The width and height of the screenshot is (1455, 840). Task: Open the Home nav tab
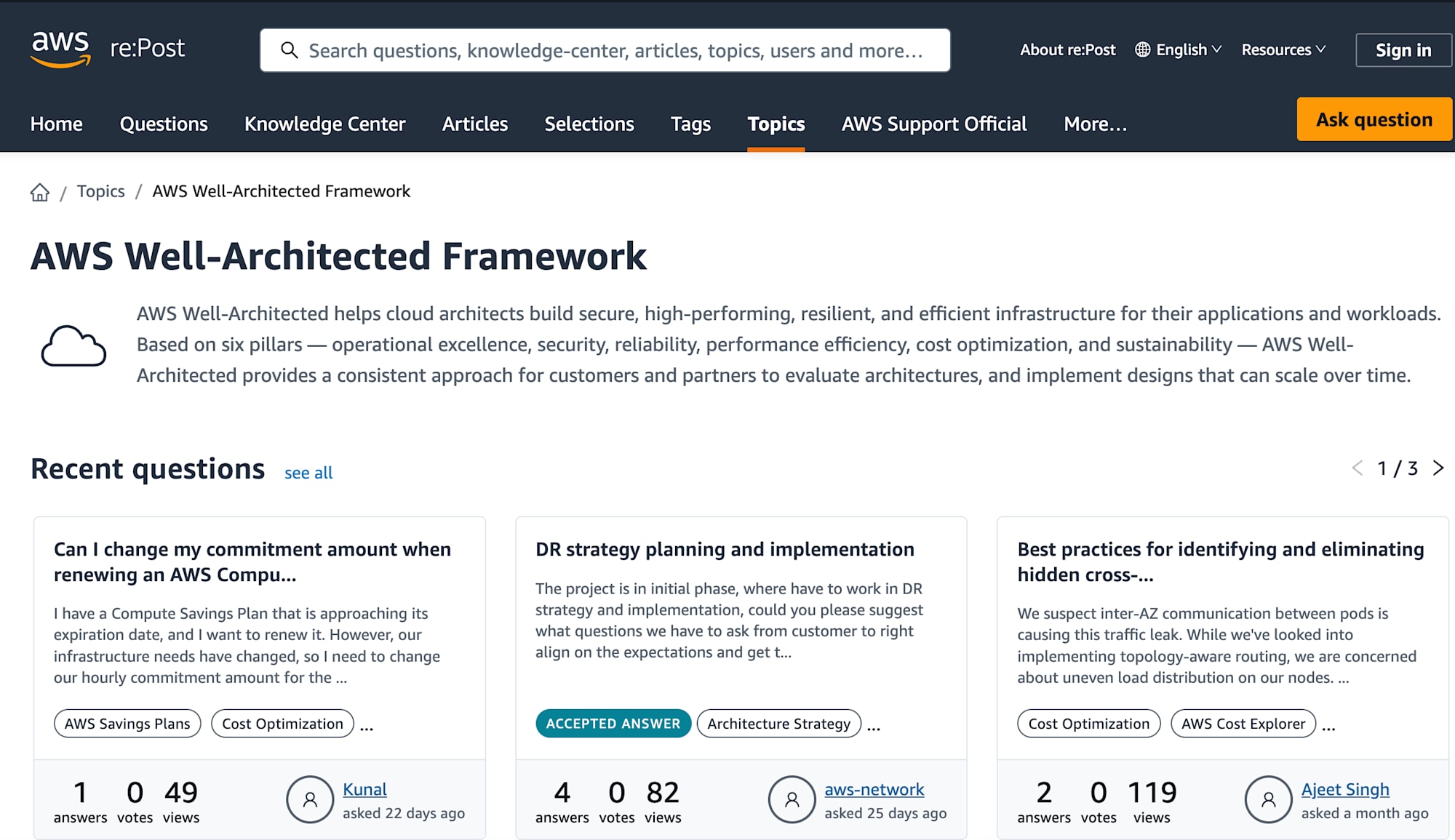tap(56, 124)
